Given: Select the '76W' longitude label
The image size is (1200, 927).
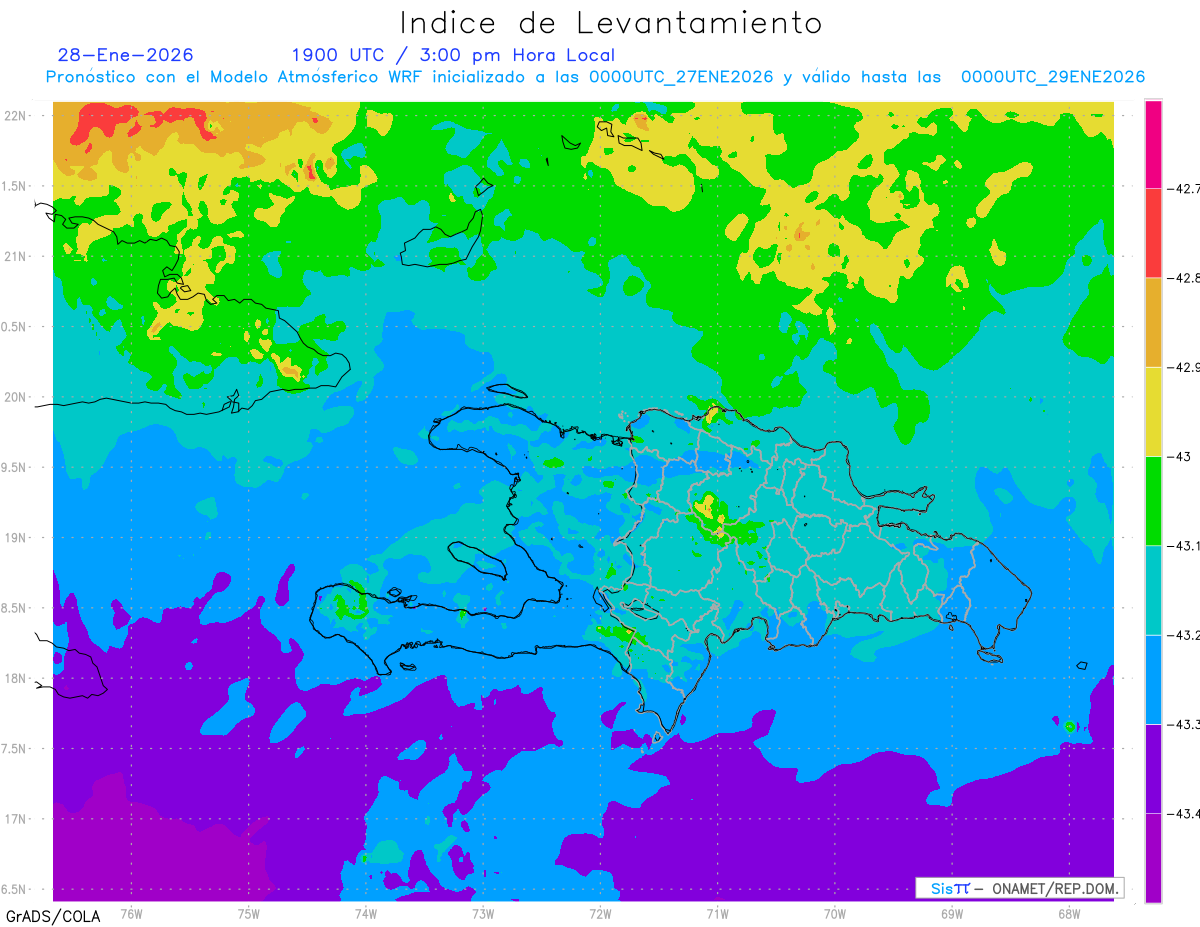Looking at the screenshot, I should click(131, 913).
